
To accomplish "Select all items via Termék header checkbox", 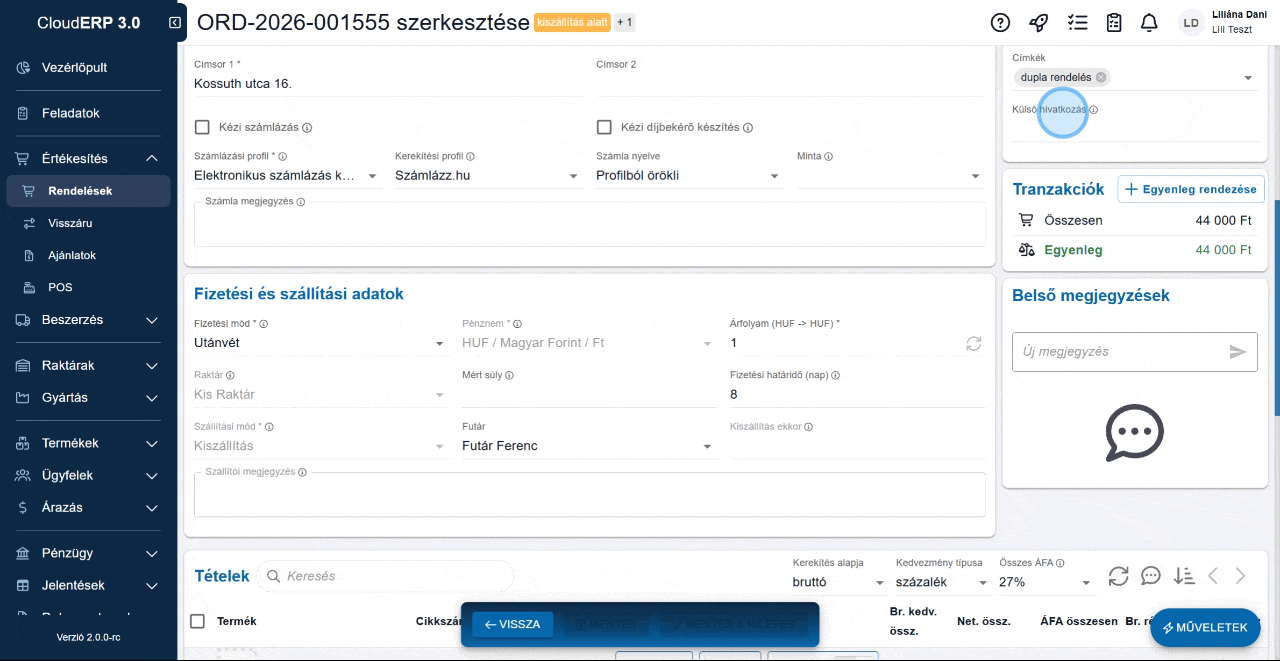I will tap(197, 621).
